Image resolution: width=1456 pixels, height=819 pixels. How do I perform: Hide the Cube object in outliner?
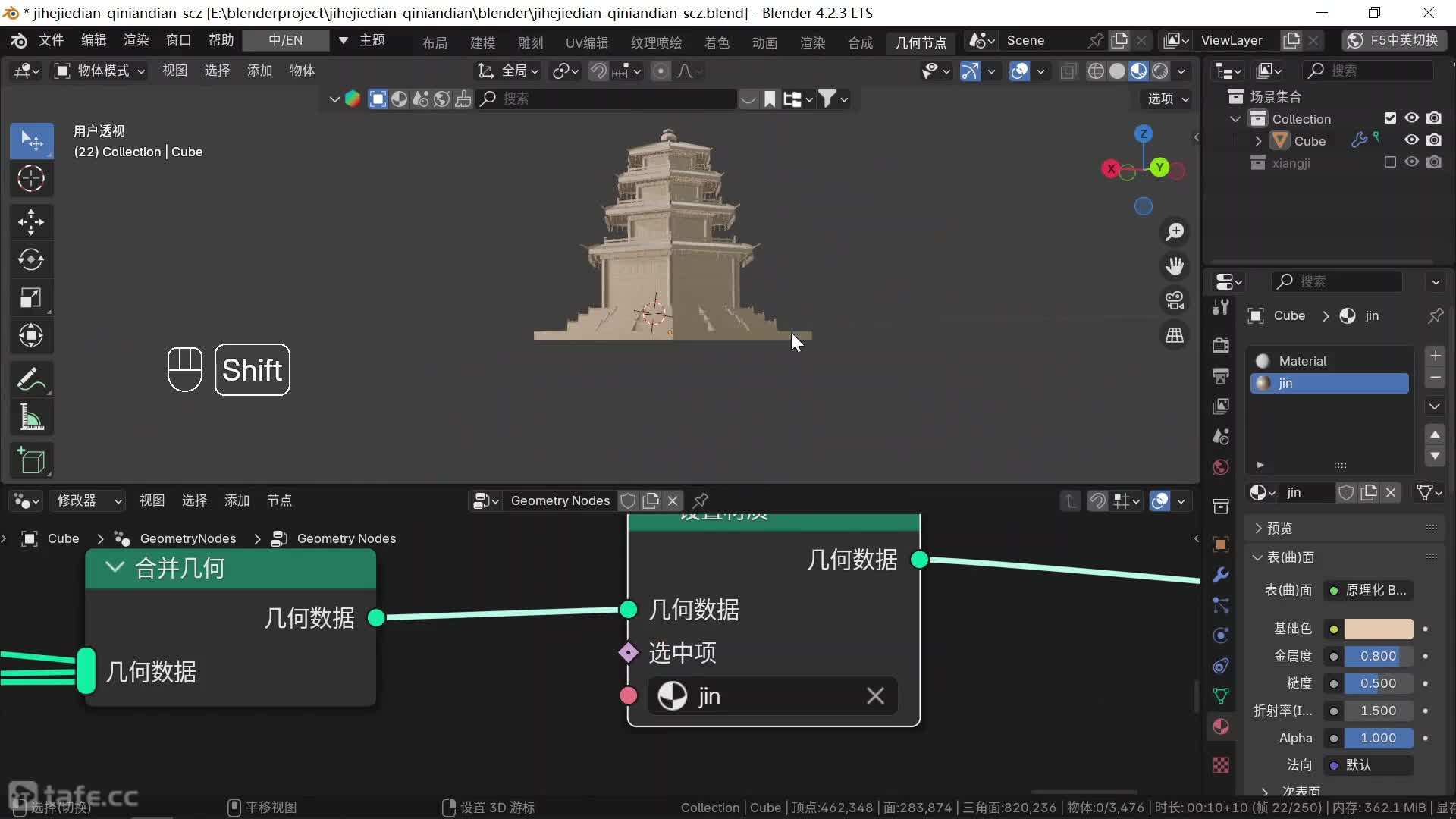[x=1411, y=140]
